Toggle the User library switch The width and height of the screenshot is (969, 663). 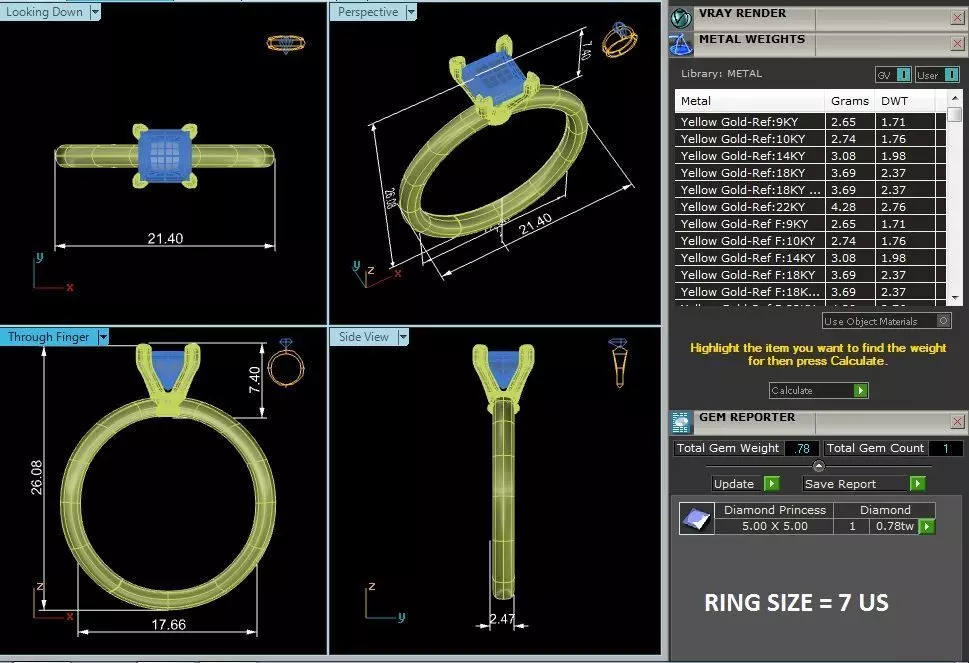951,75
